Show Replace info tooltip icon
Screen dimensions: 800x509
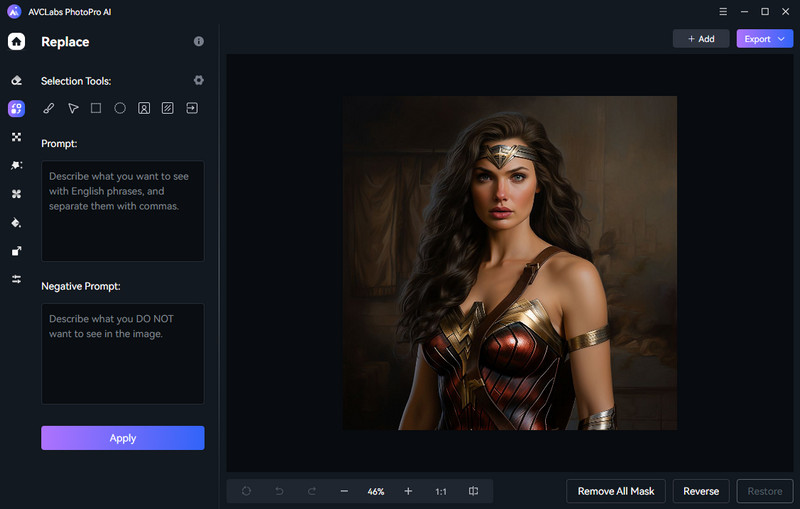pos(198,42)
